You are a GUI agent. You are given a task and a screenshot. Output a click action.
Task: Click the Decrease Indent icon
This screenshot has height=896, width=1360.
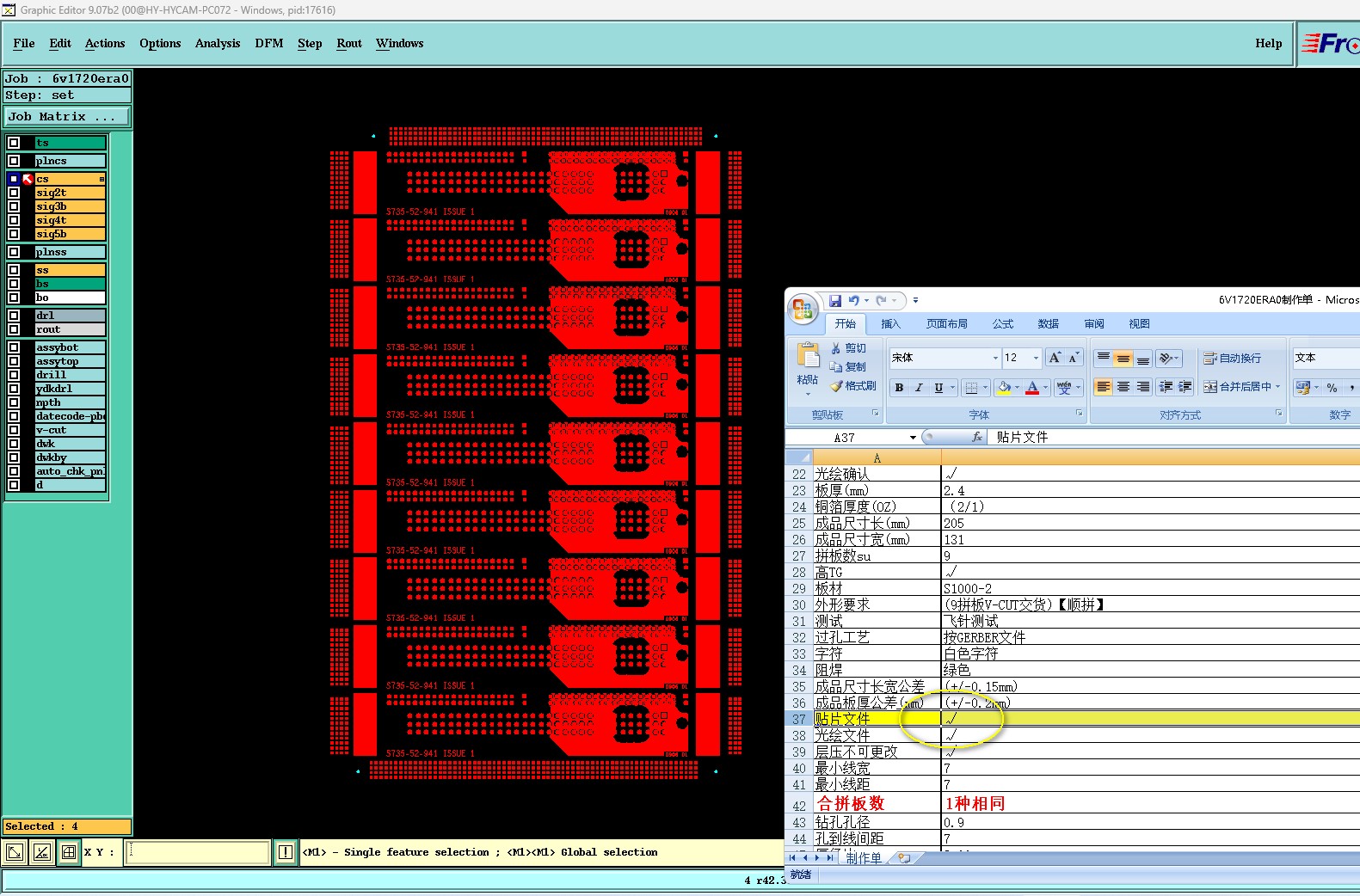1166,387
